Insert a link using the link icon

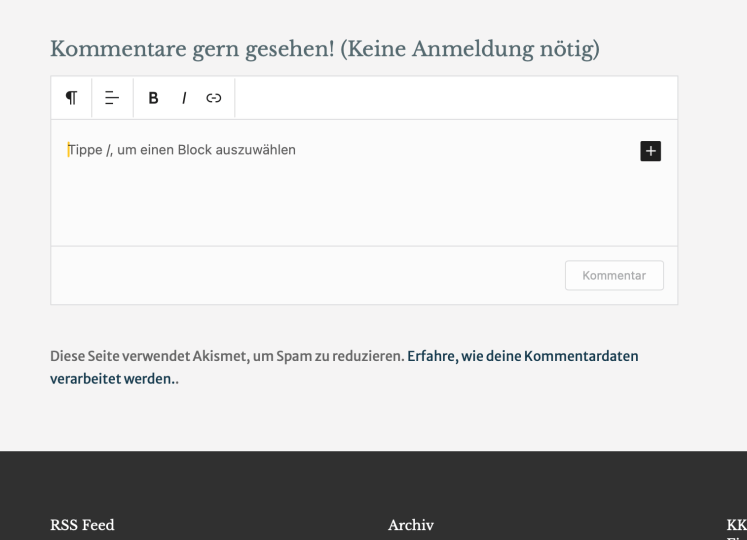click(x=213, y=98)
